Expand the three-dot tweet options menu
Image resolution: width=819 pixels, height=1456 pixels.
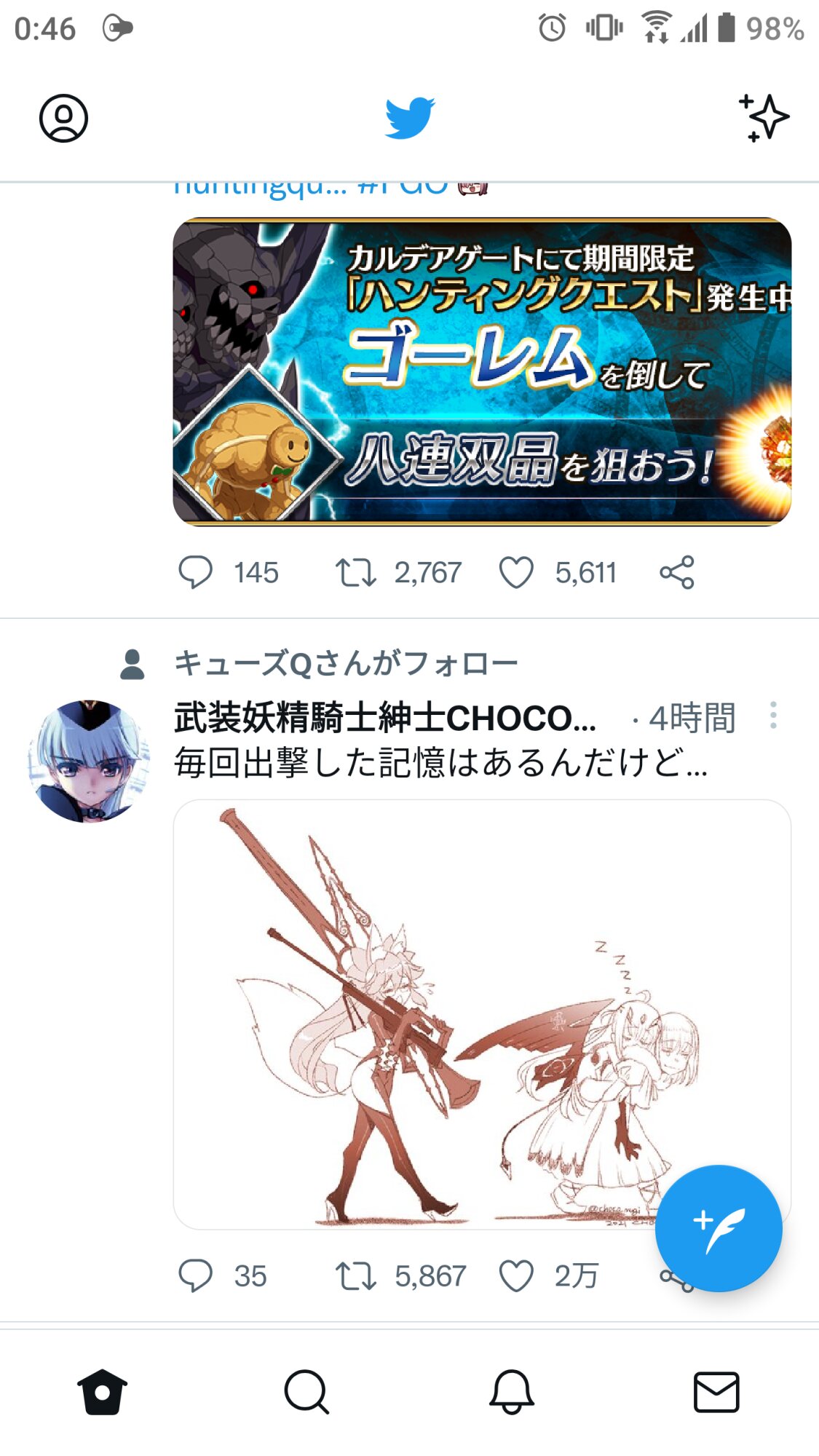[x=773, y=716]
